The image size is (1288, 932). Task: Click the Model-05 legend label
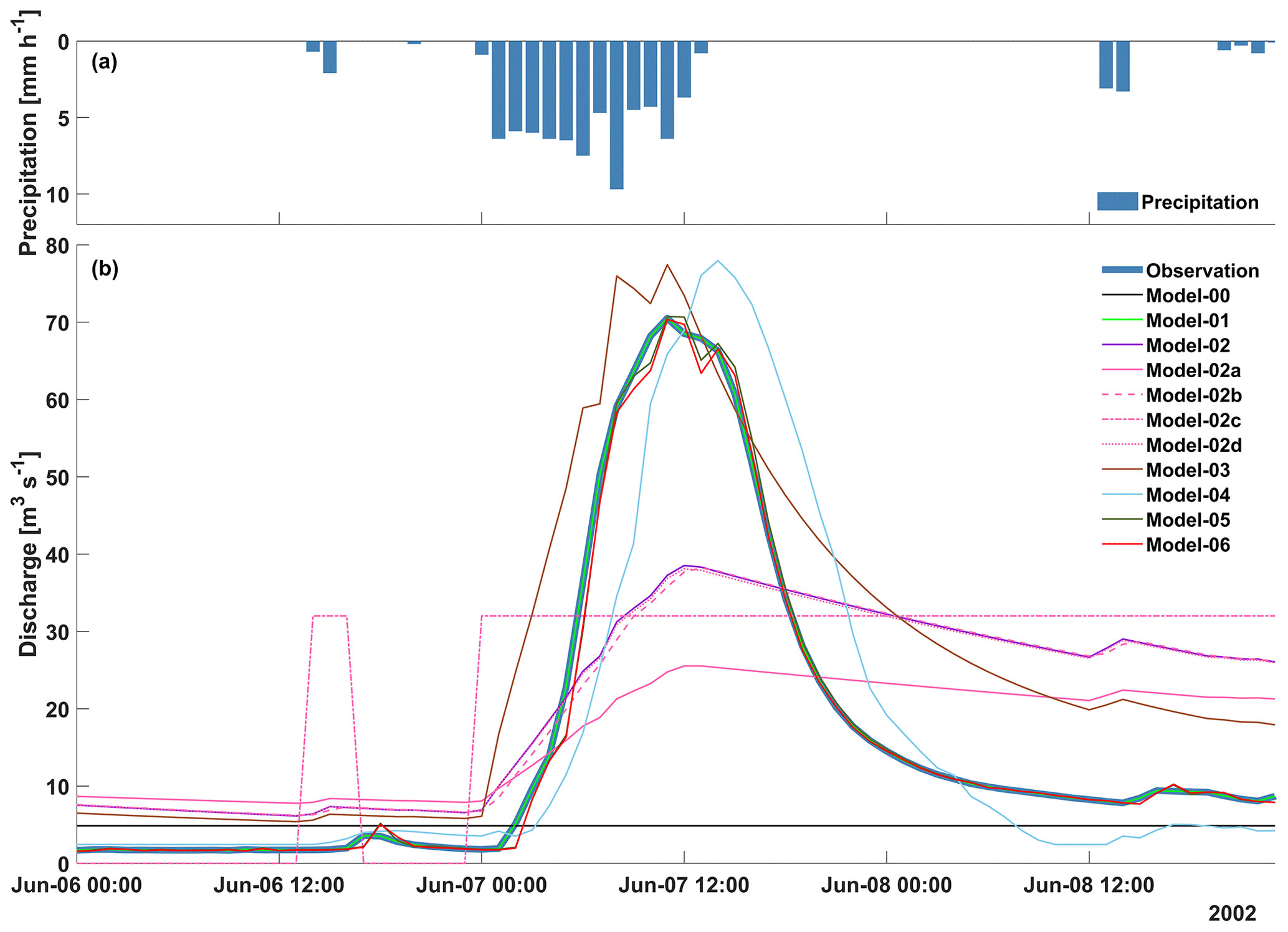[x=1188, y=520]
